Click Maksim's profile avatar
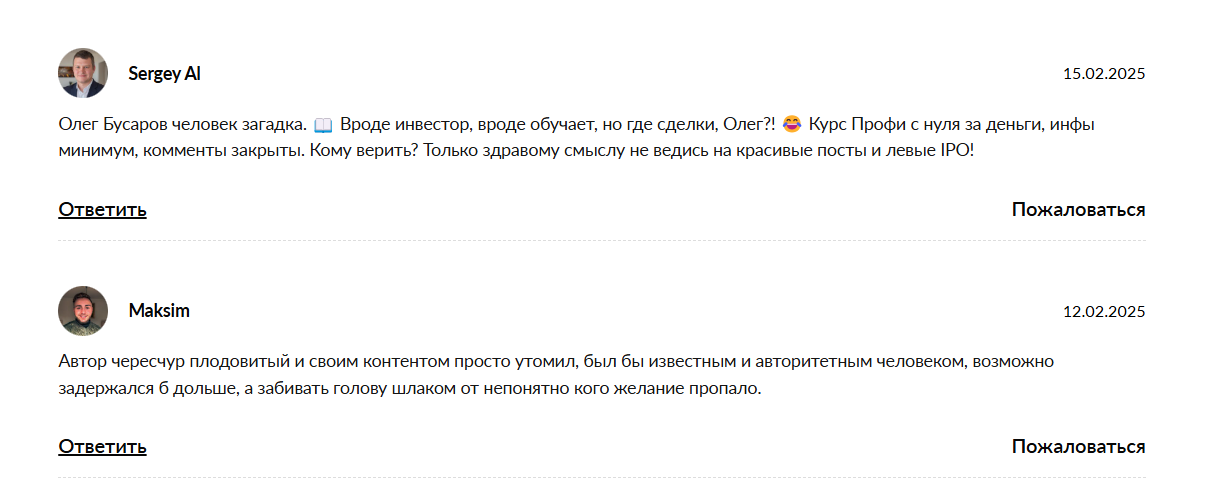This screenshot has height=486, width=1210. pos(83,311)
